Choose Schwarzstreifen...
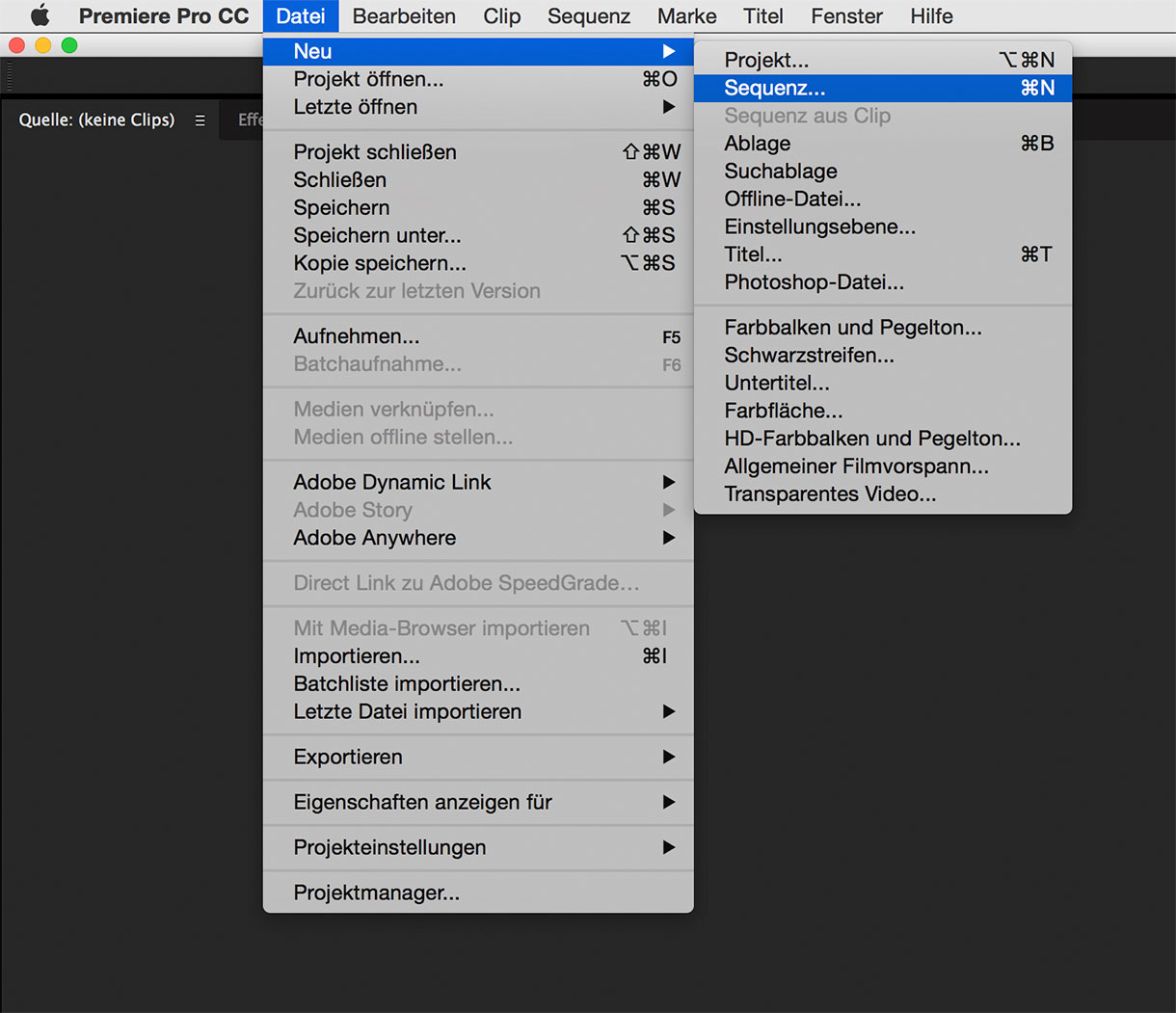Screen dimensions: 1176x1013 point(883,356)
